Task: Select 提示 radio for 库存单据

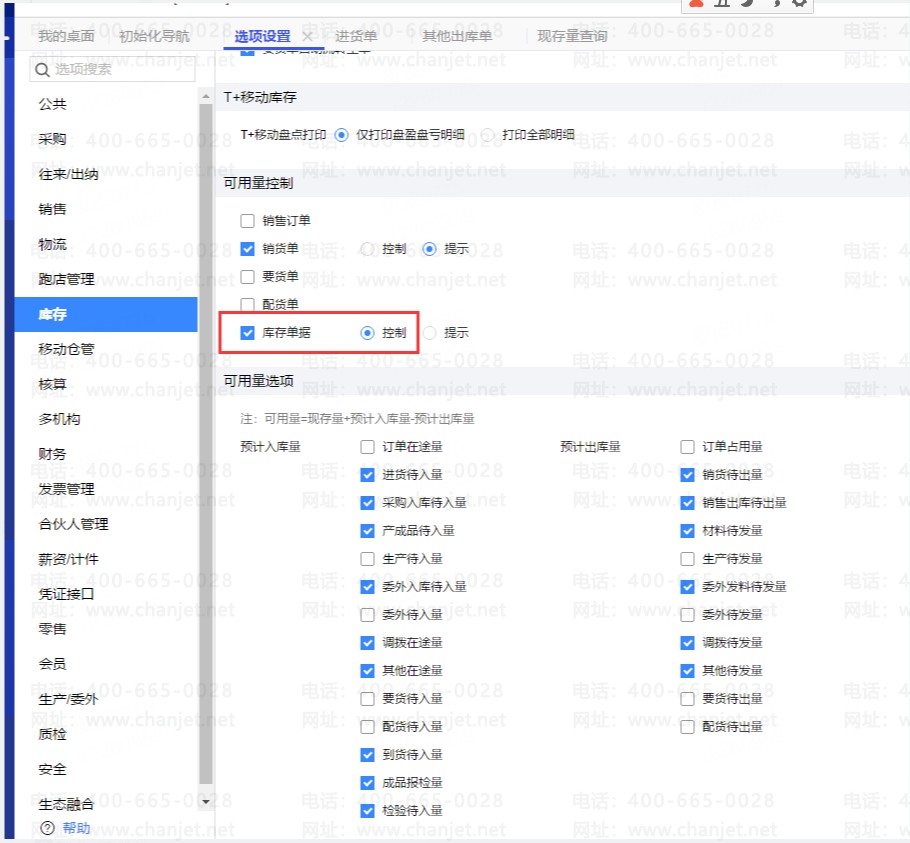Action: pyautogui.click(x=430, y=333)
